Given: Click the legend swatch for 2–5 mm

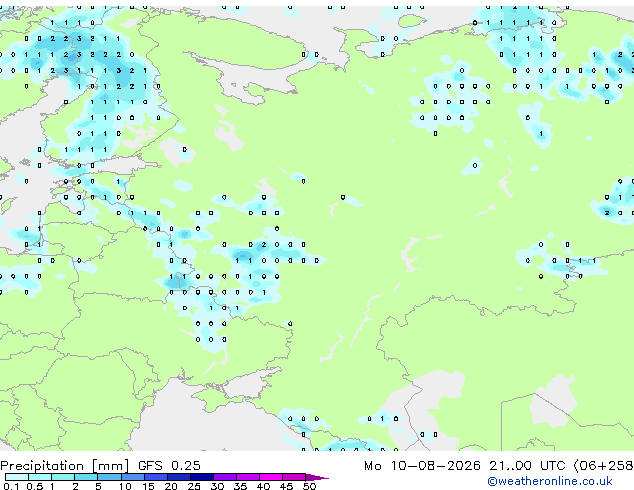Looking at the screenshot, I should click(86, 477).
